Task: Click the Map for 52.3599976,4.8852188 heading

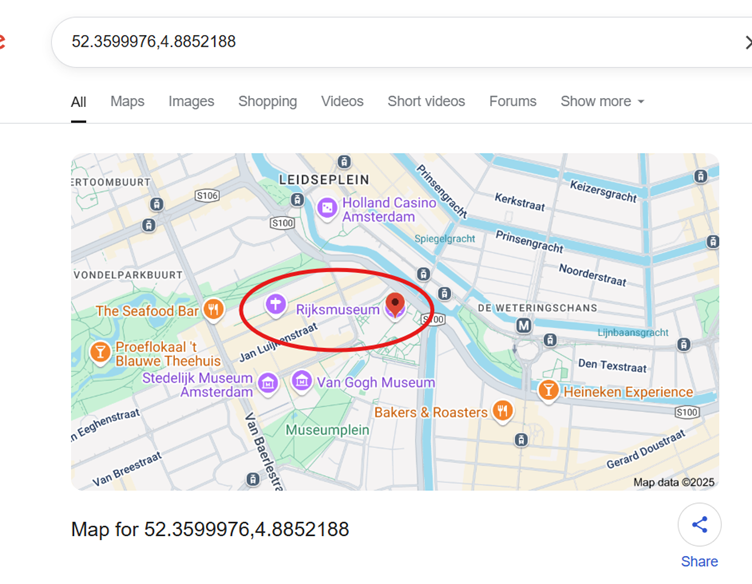Action: pos(210,529)
